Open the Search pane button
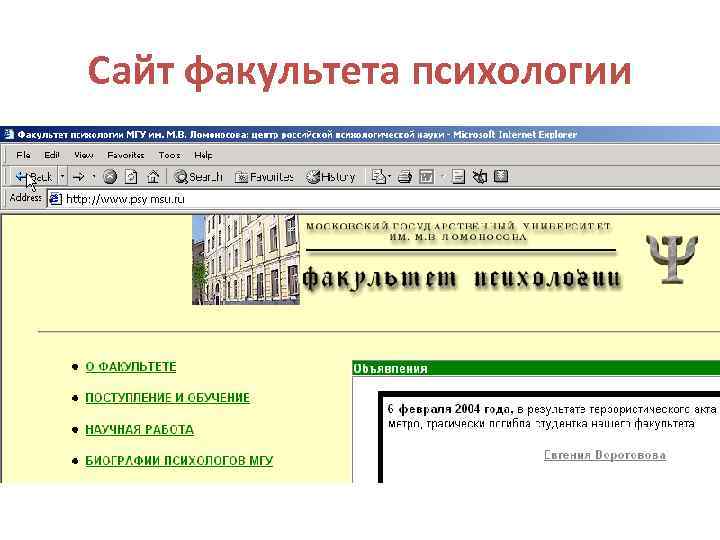This screenshot has width=720, height=540. [198, 177]
